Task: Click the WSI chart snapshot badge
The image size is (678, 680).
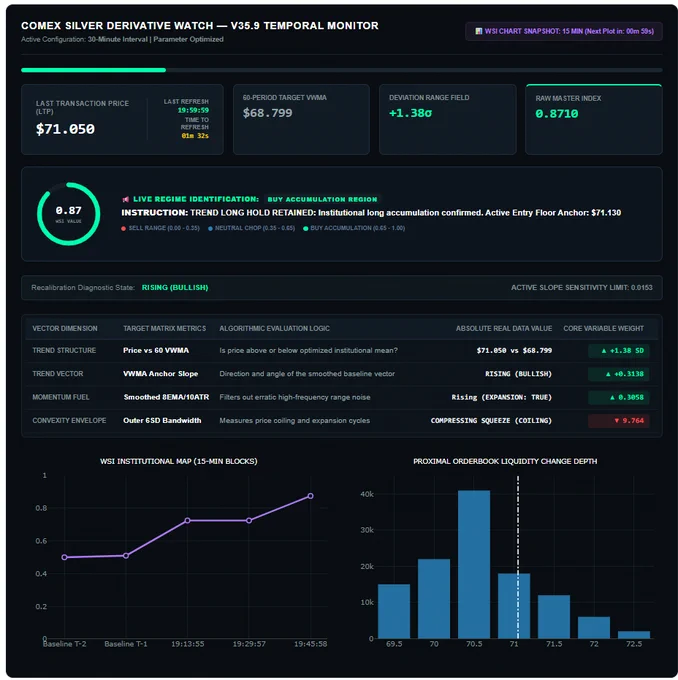Action: pyautogui.click(x=563, y=31)
